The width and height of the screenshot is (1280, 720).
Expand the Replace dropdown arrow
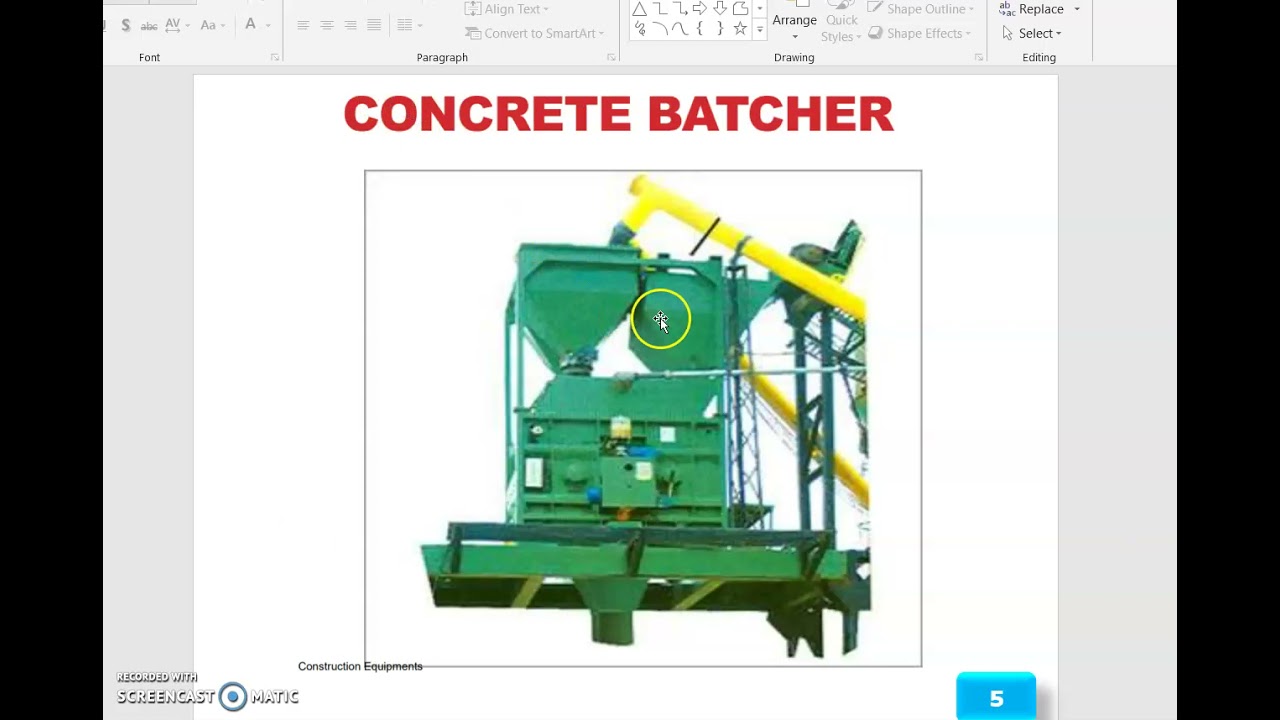pyautogui.click(x=1077, y=9)
